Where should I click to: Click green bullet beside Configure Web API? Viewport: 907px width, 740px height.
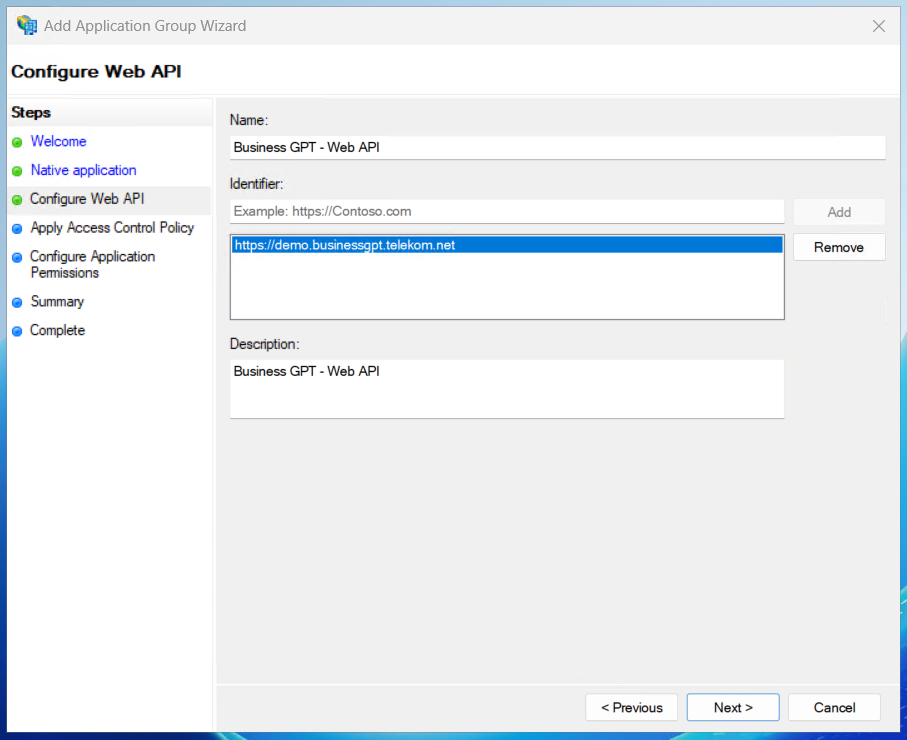coord(17,200)
